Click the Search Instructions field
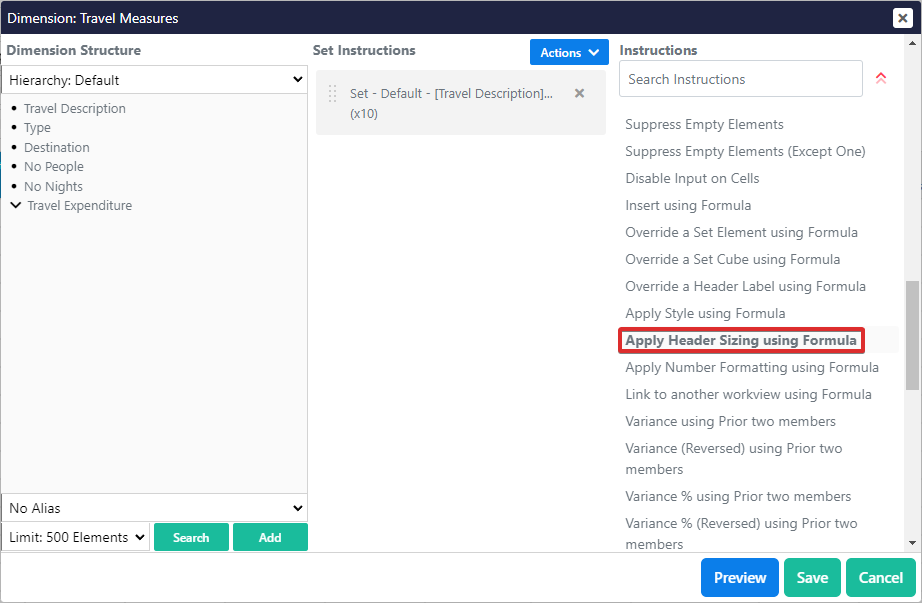 coord(740,79)
